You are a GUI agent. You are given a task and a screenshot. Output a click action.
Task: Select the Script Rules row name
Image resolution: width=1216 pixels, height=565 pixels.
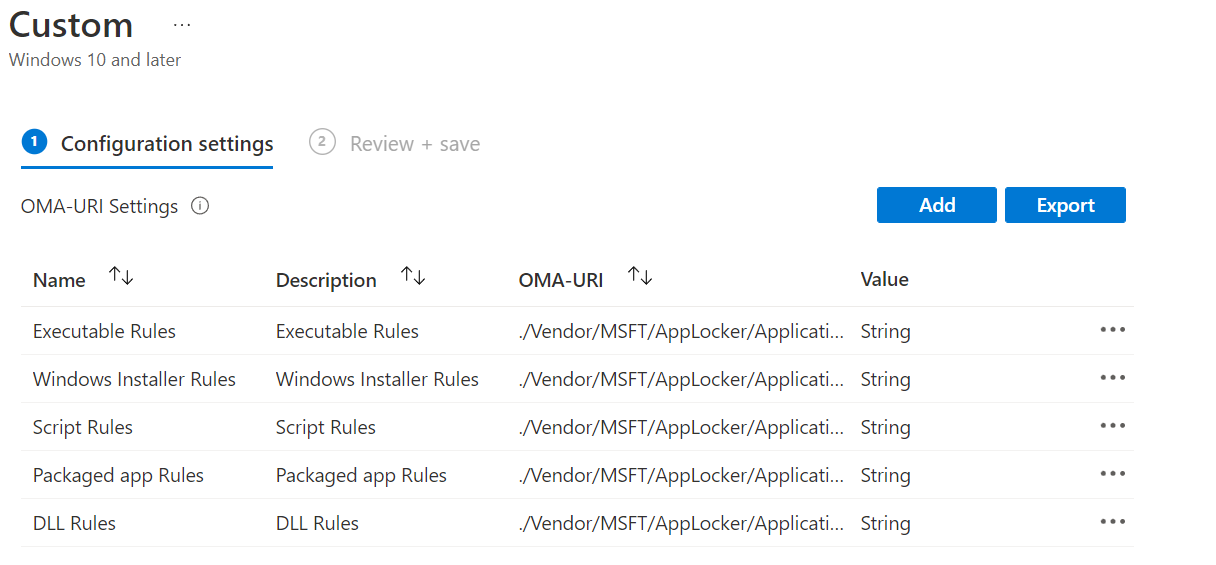tap(83, 428)
